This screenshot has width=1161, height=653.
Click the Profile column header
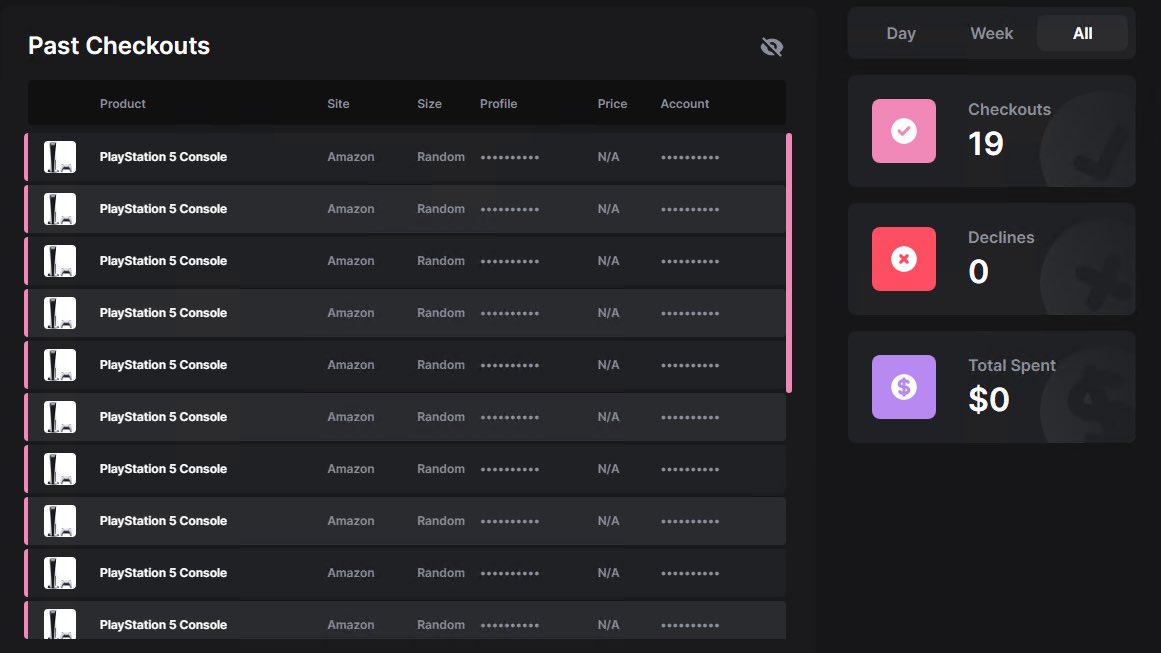[498, 104]
